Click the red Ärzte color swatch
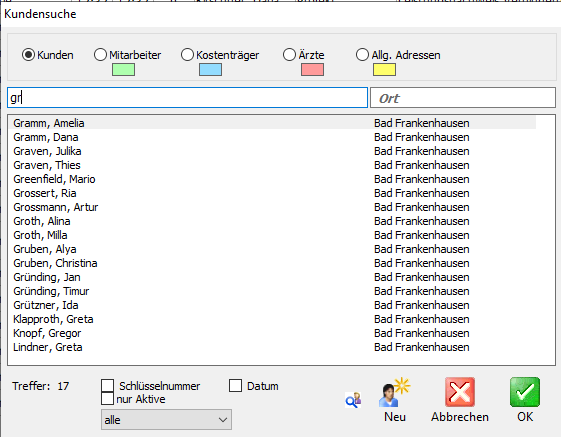This screenshot has height=437, width=561. click(x=312, y=69)
